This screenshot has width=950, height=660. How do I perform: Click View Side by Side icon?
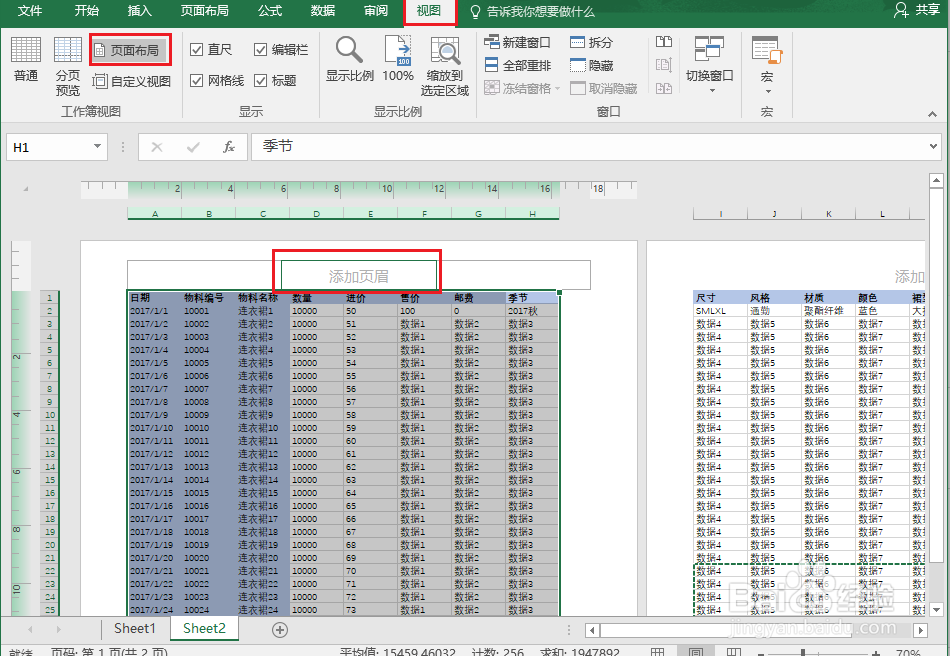(x=664, y=42)
